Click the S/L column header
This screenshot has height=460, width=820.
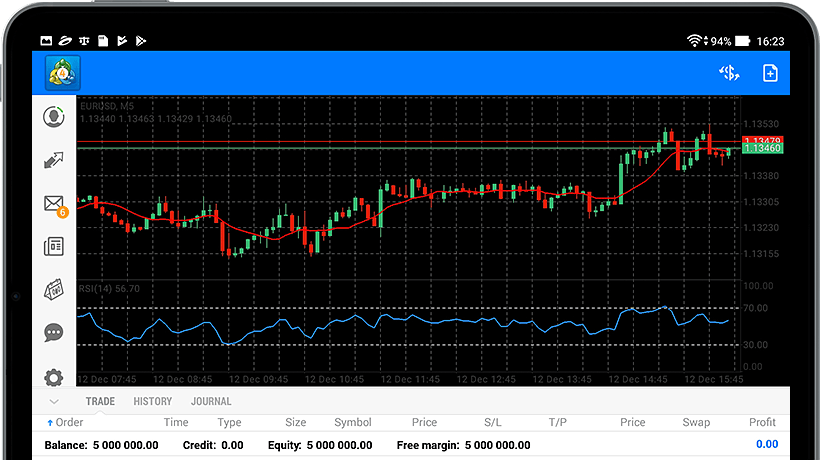click(493, 422)
